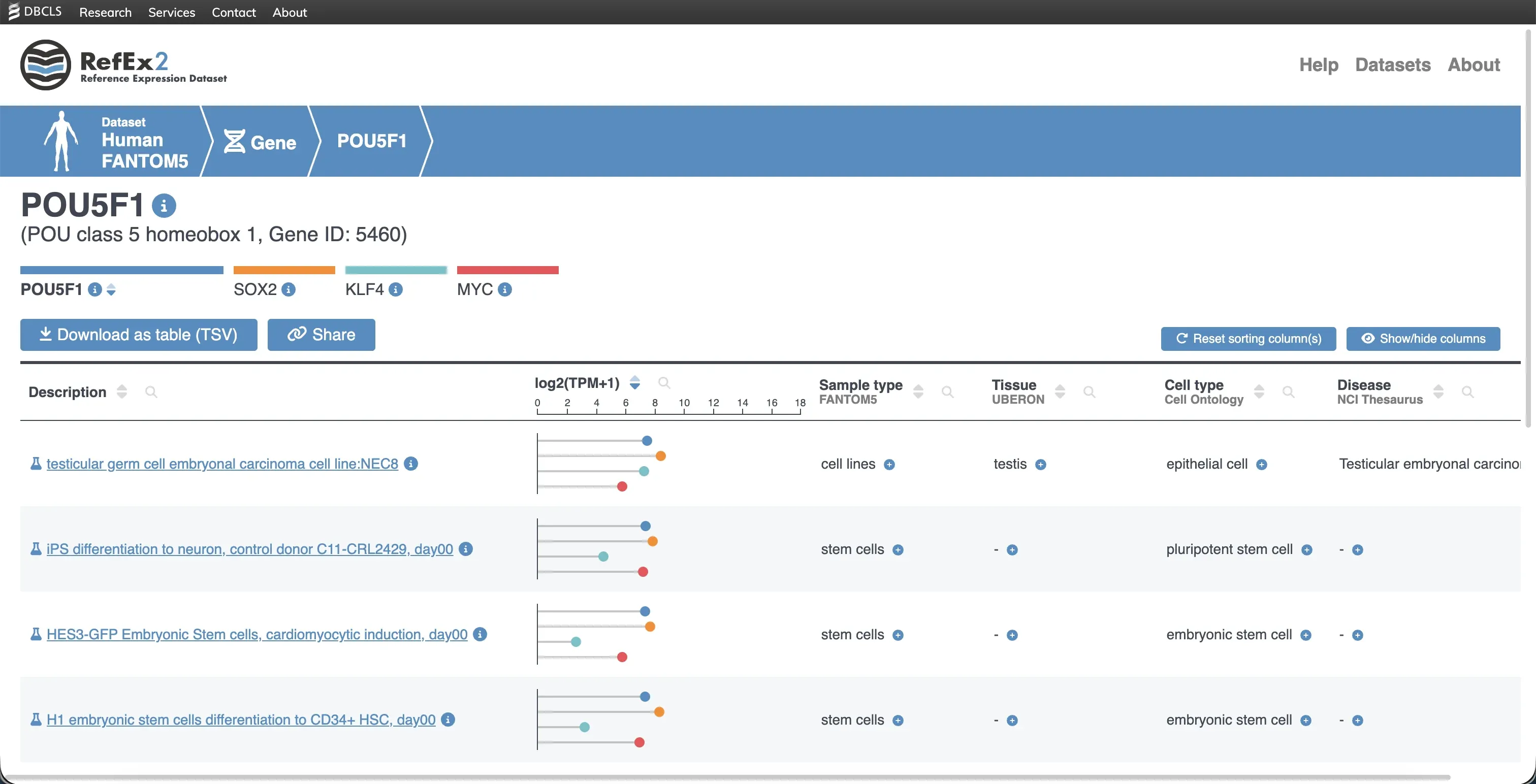Sort by log2(TPM+1) column arrows

[x=635, y=383]
